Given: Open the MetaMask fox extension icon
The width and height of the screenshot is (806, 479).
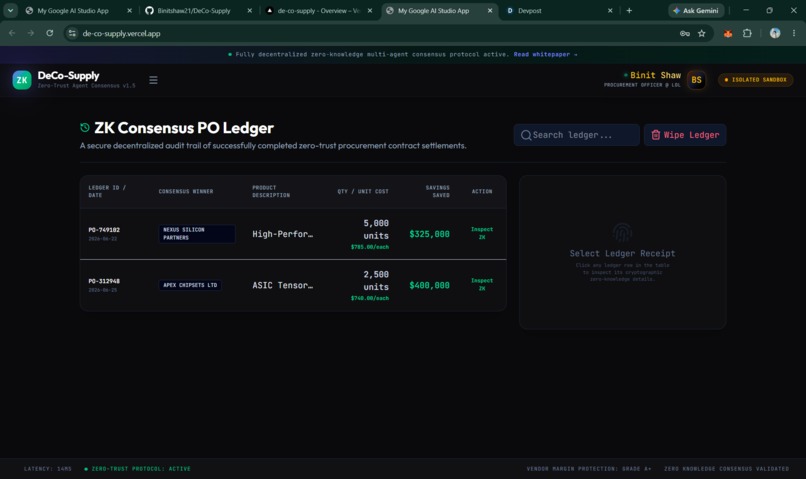Looking at the screenshot, I should click(x=728, y=33).
